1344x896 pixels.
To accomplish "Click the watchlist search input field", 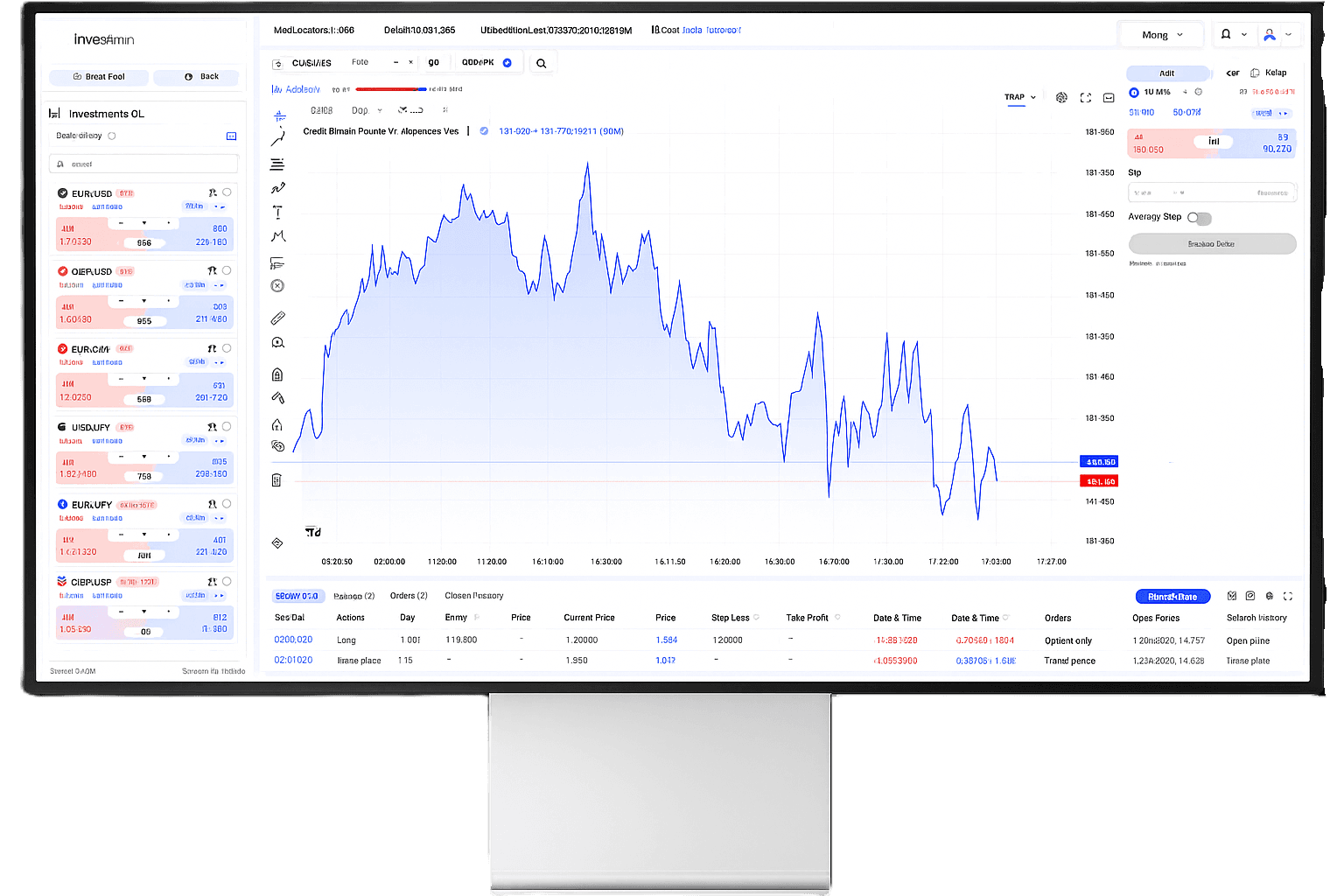I will 143,164.
